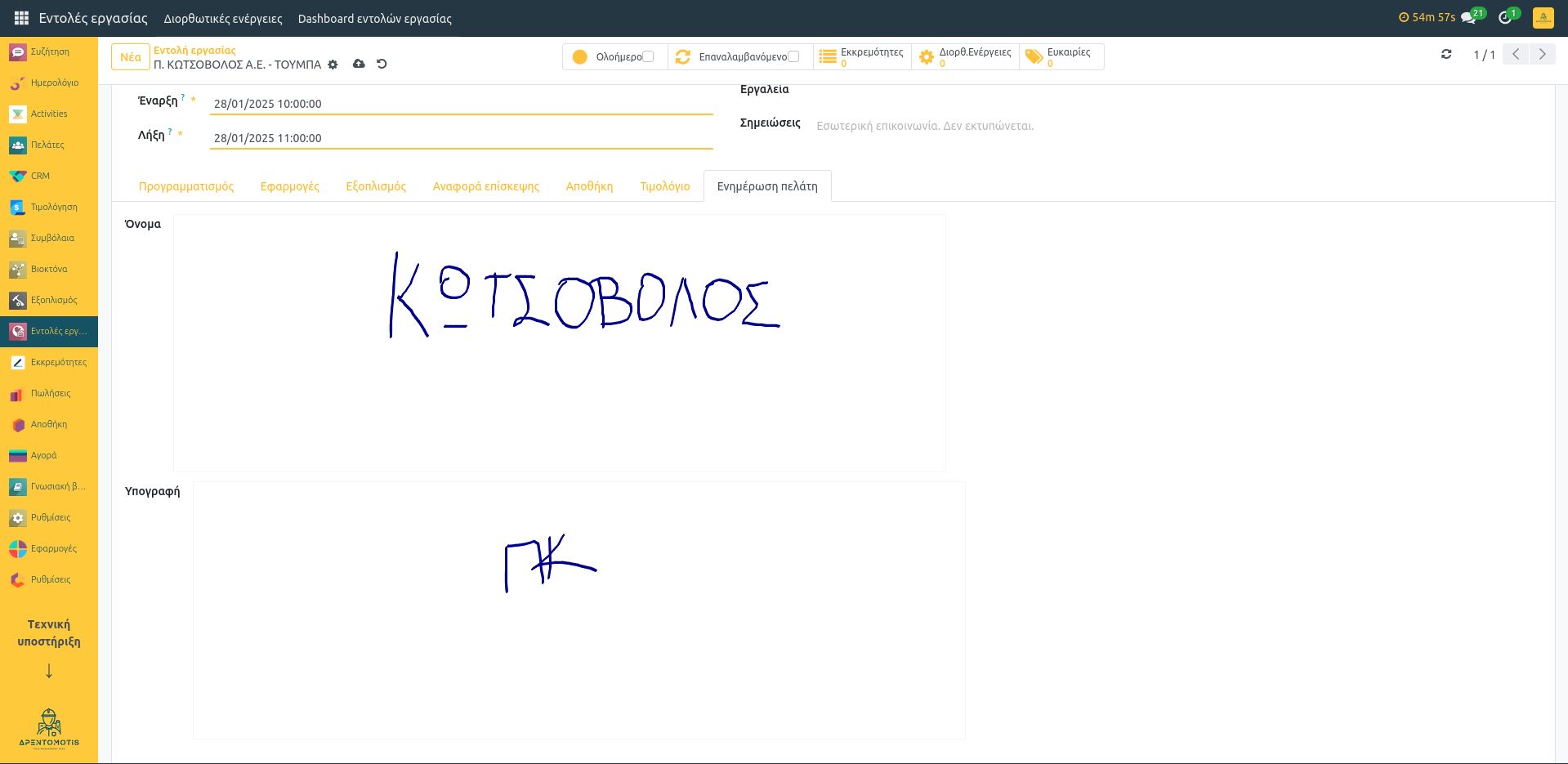
Task: Open Γνωσιακή β... in sidebar
Action: [x=49, y=486]
